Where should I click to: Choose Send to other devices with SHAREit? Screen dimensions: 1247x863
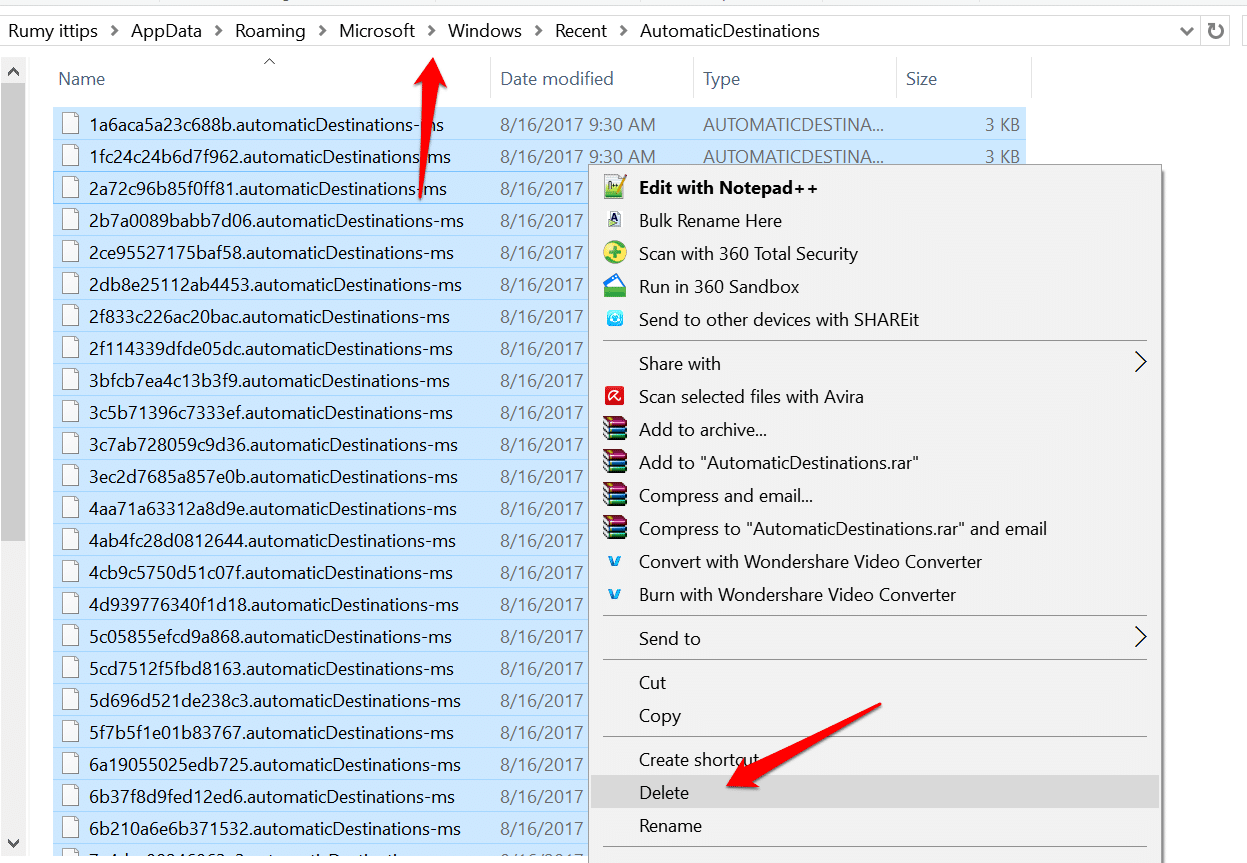[875, 319]
